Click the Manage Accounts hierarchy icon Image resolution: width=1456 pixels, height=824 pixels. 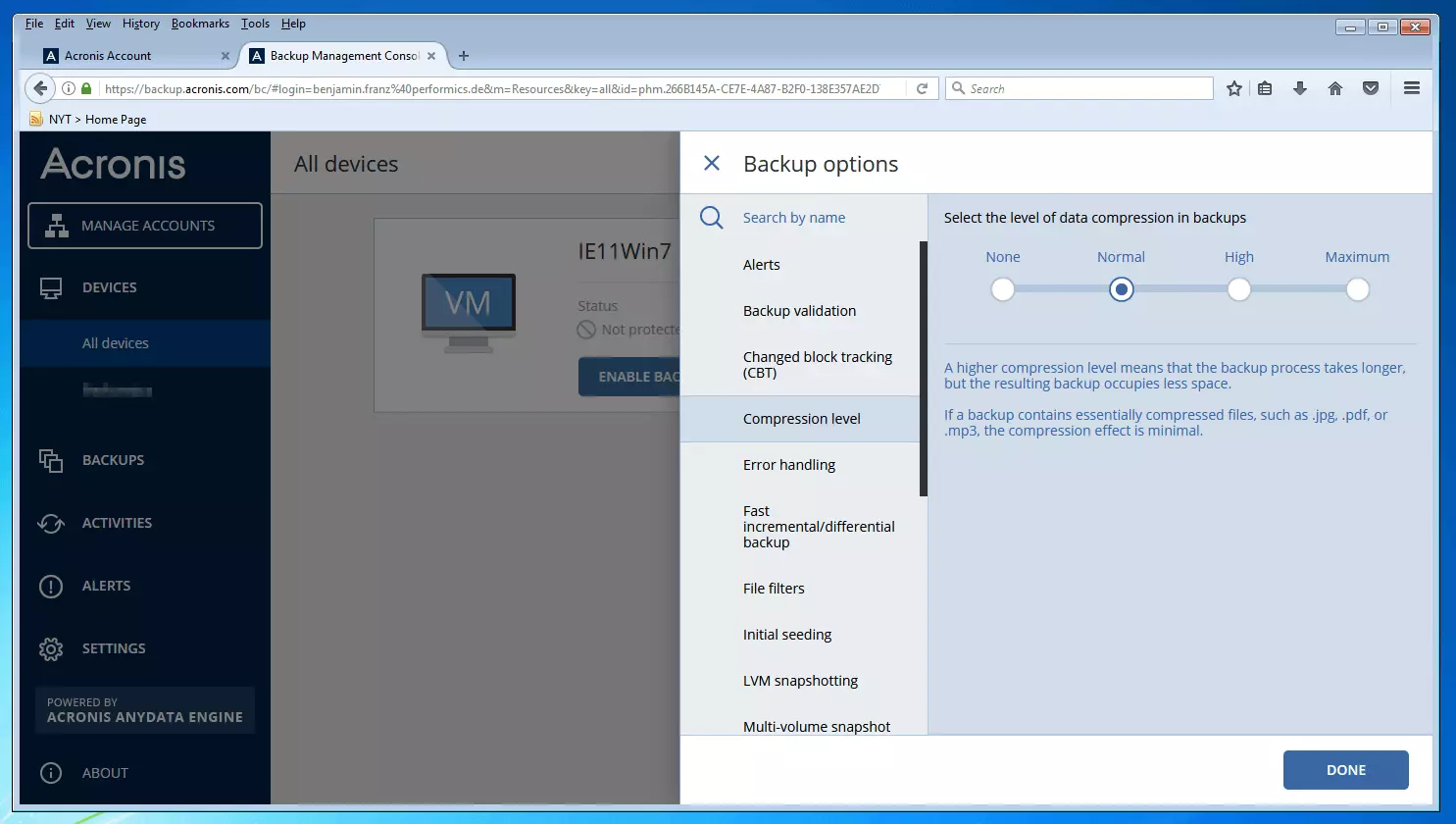(57, 226)
